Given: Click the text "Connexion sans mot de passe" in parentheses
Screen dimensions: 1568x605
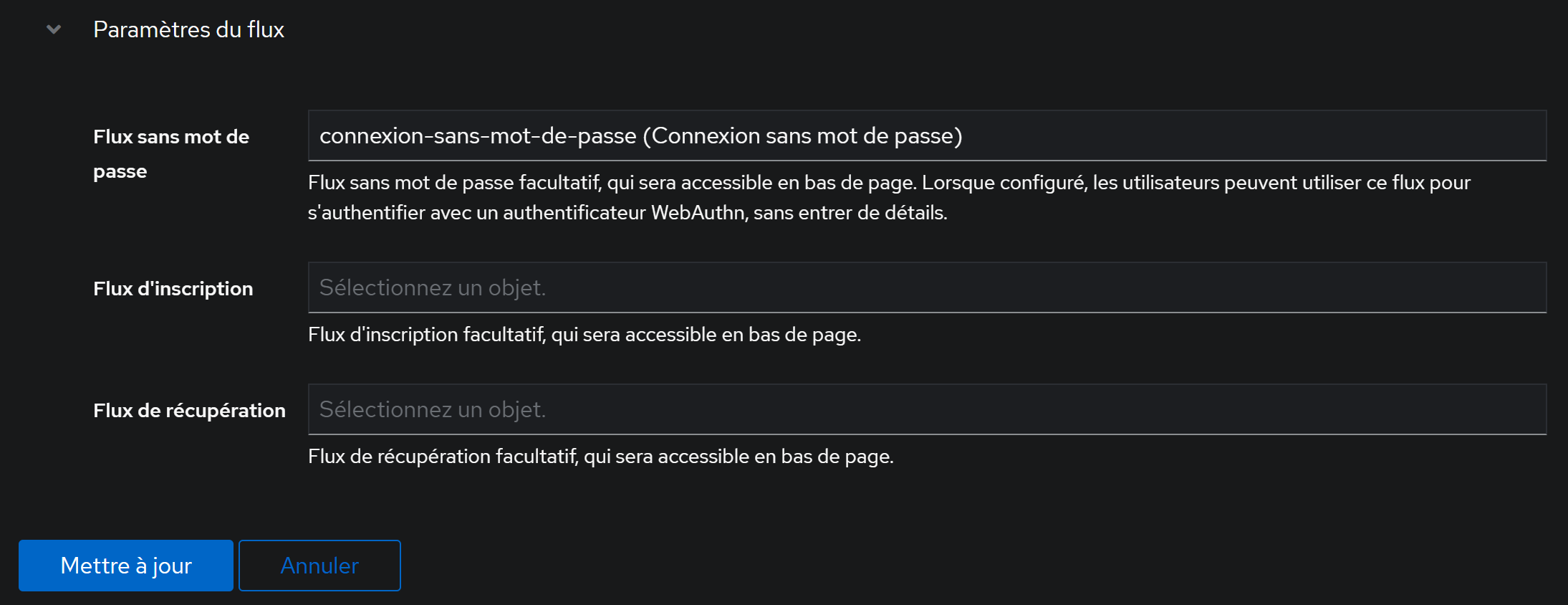Looking at the screenshot, I should 802,135.
